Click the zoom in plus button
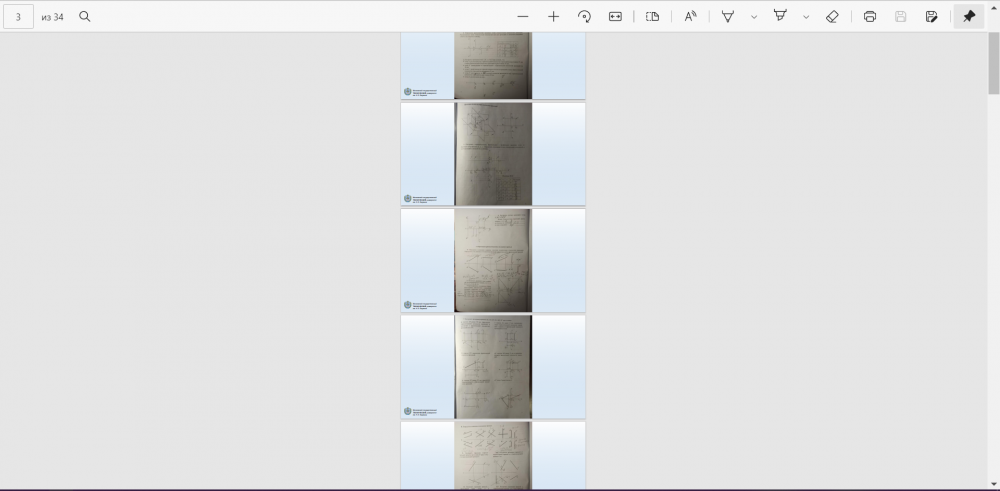Screen dimensions: 1000x491 553,16
